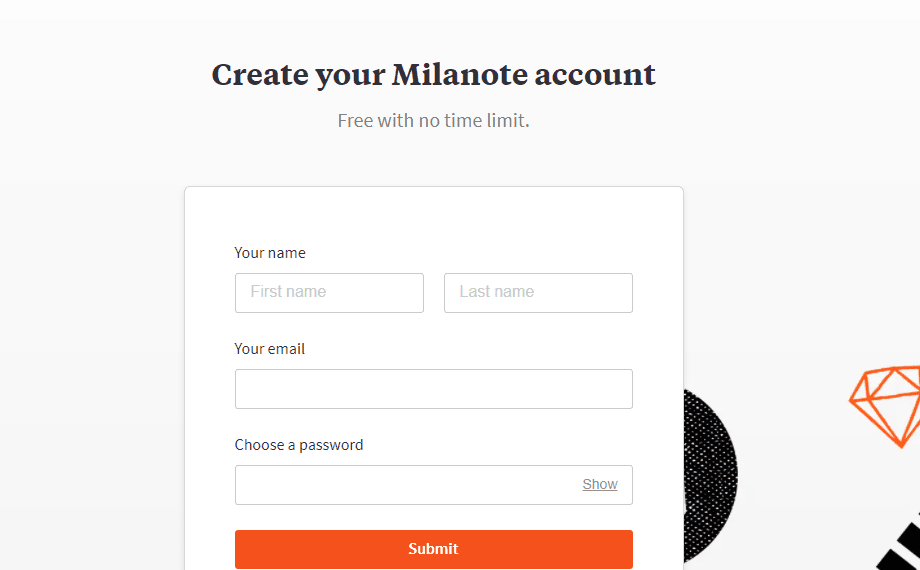Click the black striped shape in corner
This screenshot has width=920, height=570.
click(x=898, y=546)
